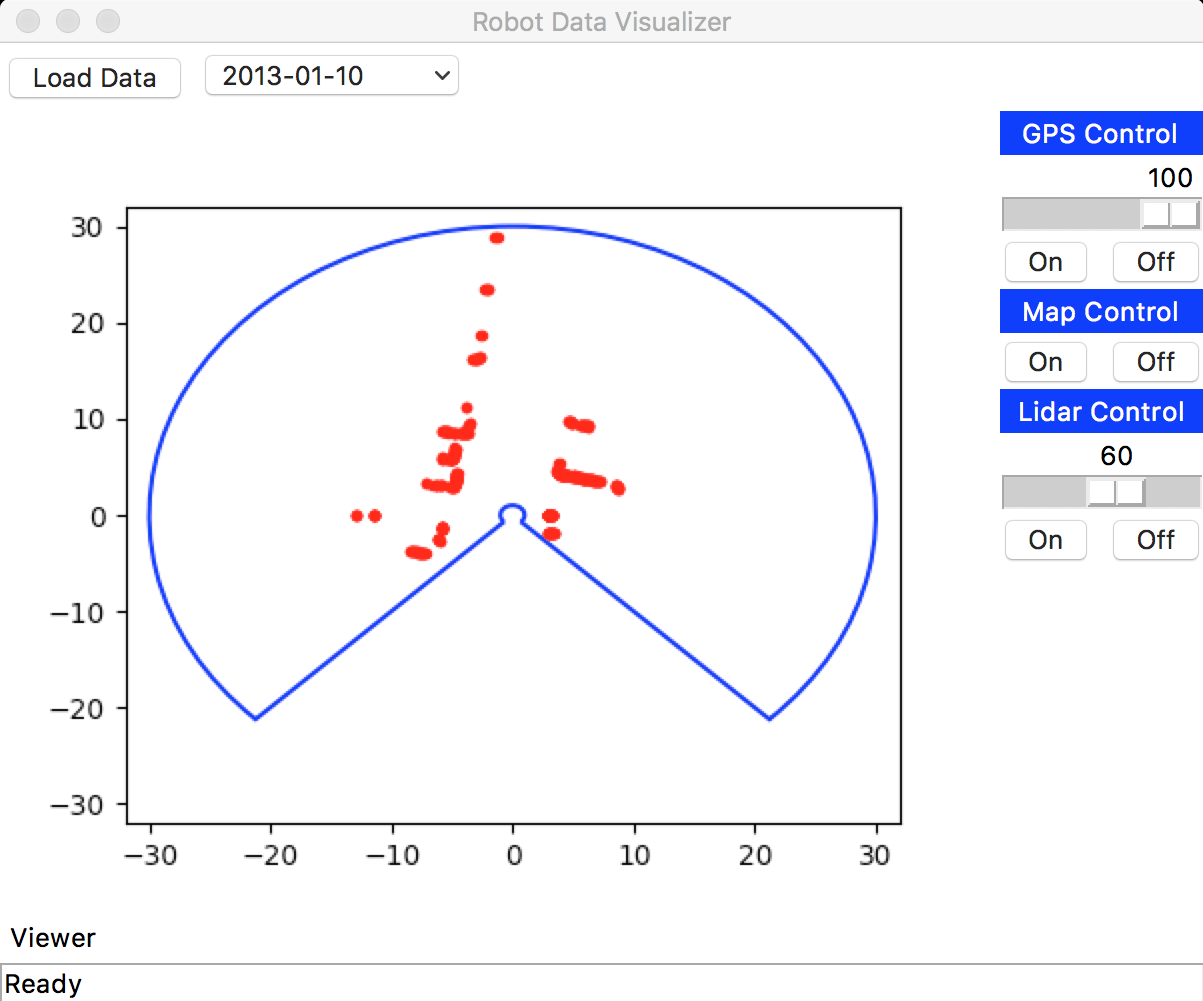Image resolution: width=1203 pixels, height=1001 pixels.
Task: Turn GPS Control on
Action: [x=1045, y=262]
